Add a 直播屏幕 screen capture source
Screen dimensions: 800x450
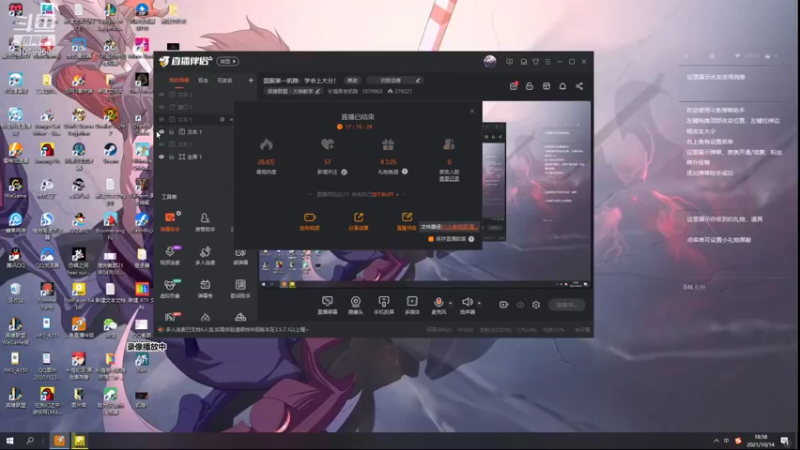327,305
